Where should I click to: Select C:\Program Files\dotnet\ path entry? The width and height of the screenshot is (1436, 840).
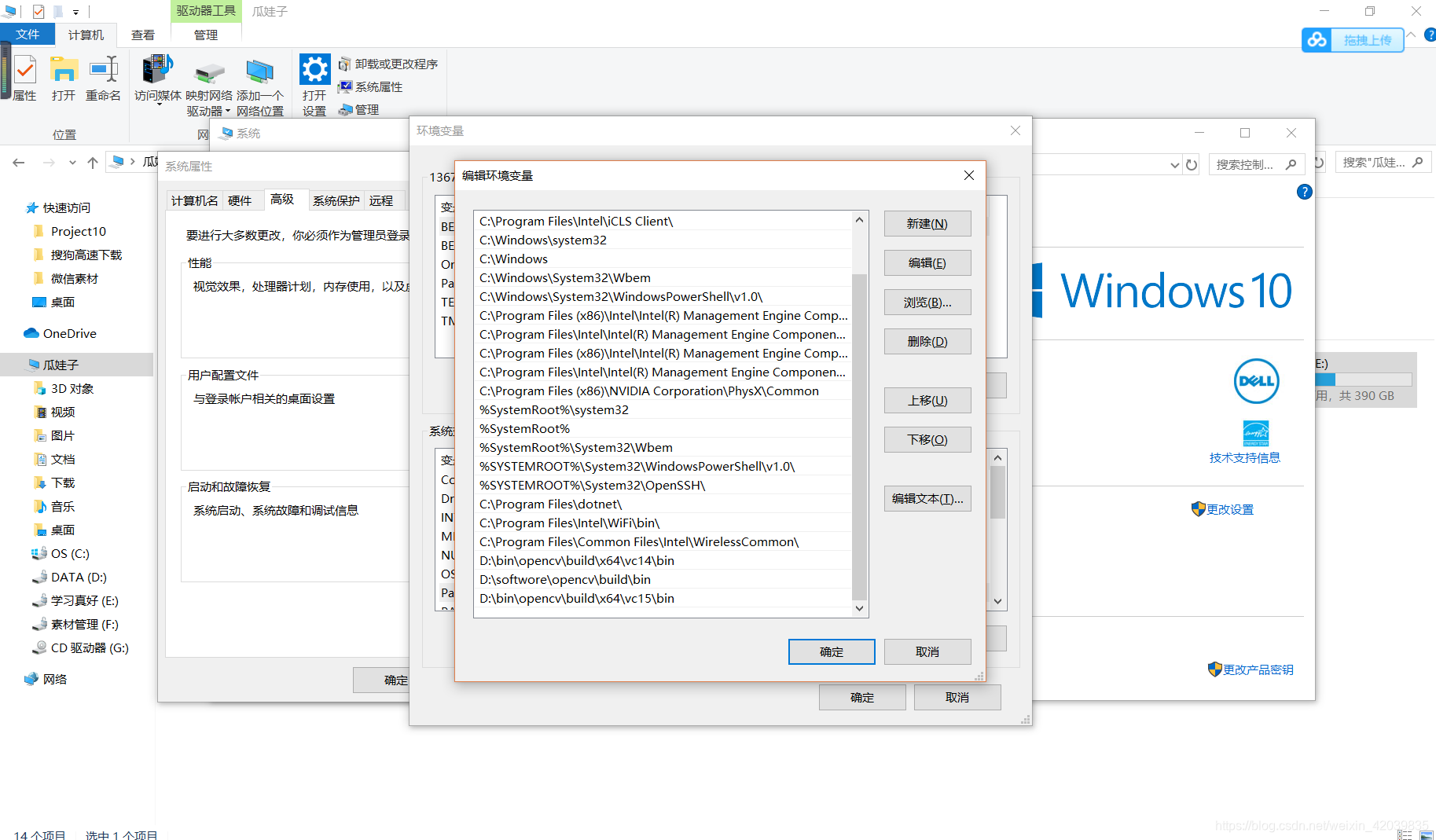663,504
